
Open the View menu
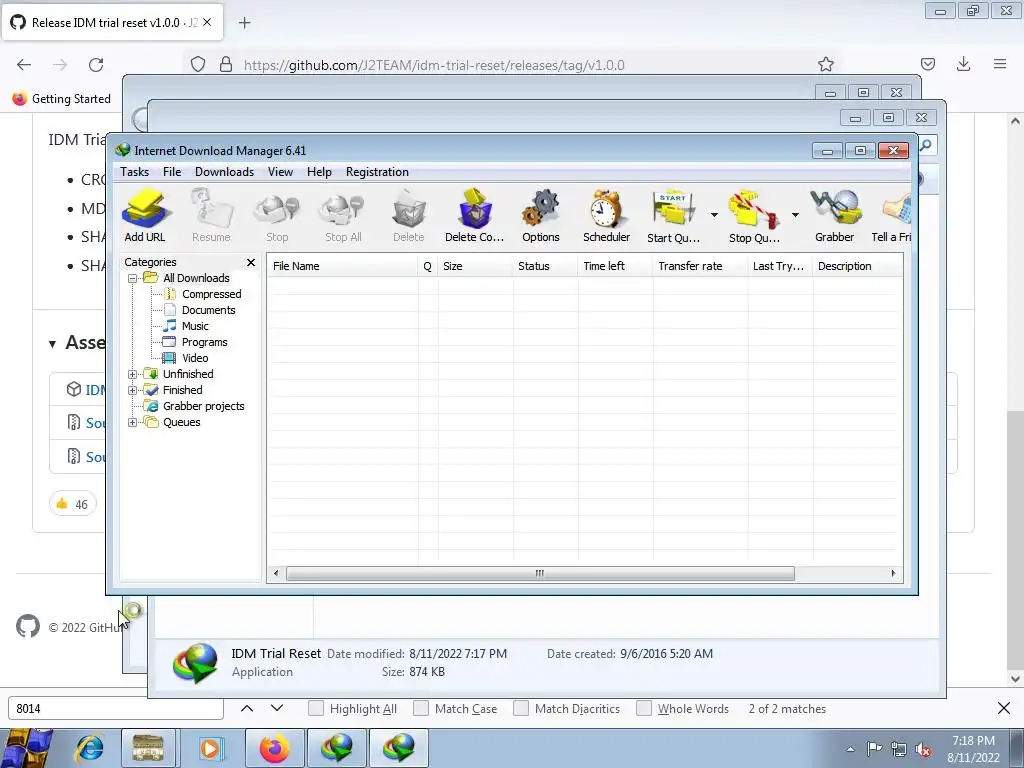coord(280,172)
